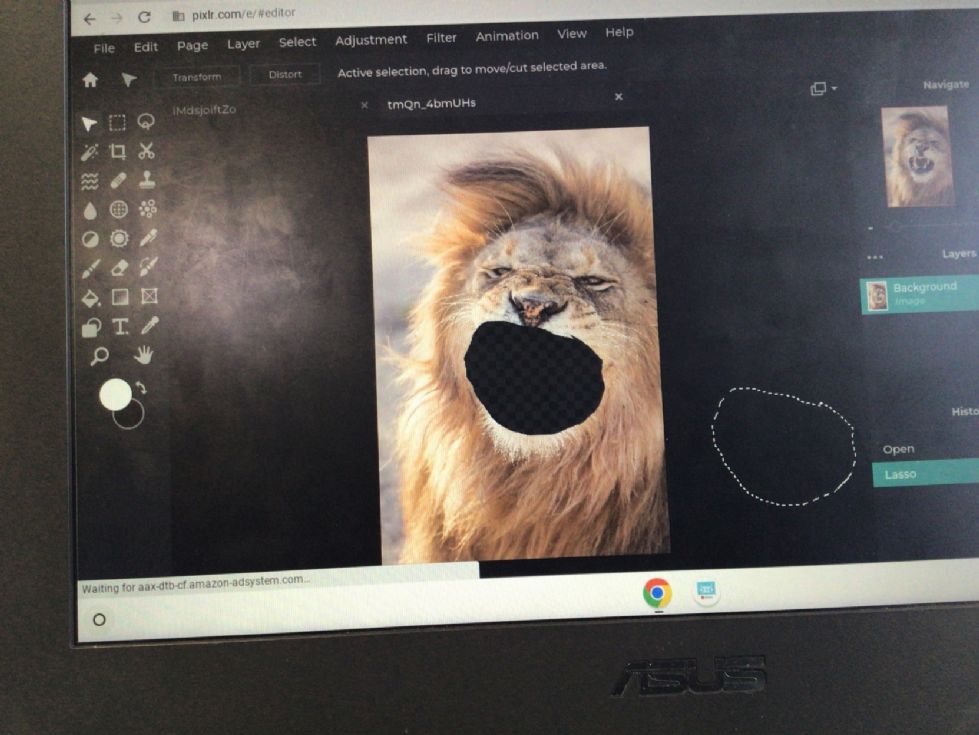Open the File menu

click(104, 48)
